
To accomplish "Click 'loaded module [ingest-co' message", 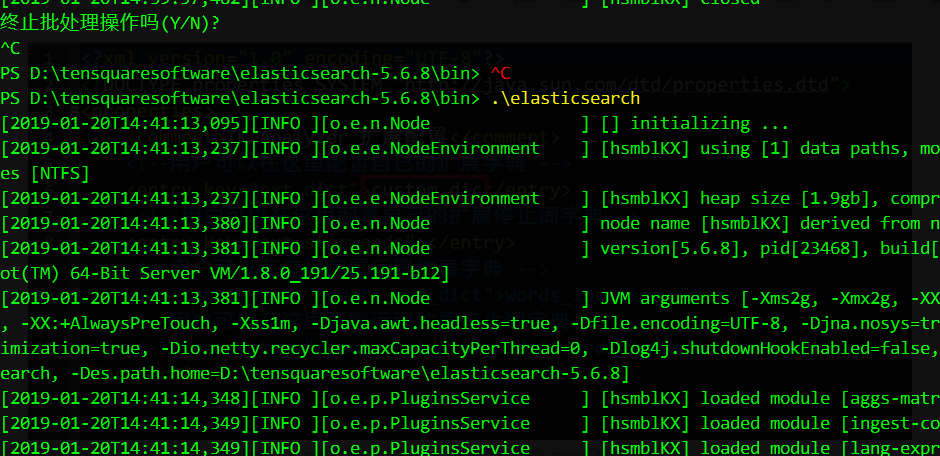I will click(x=820, y=424).
